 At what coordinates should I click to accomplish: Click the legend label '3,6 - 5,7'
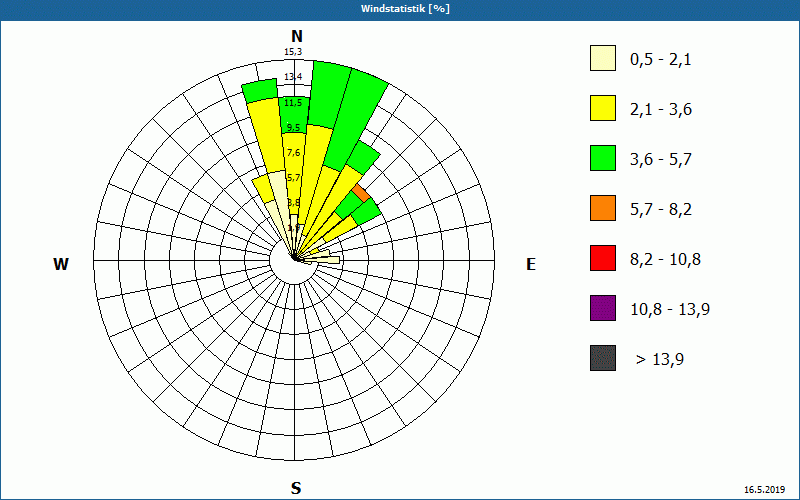coord(661,160)
